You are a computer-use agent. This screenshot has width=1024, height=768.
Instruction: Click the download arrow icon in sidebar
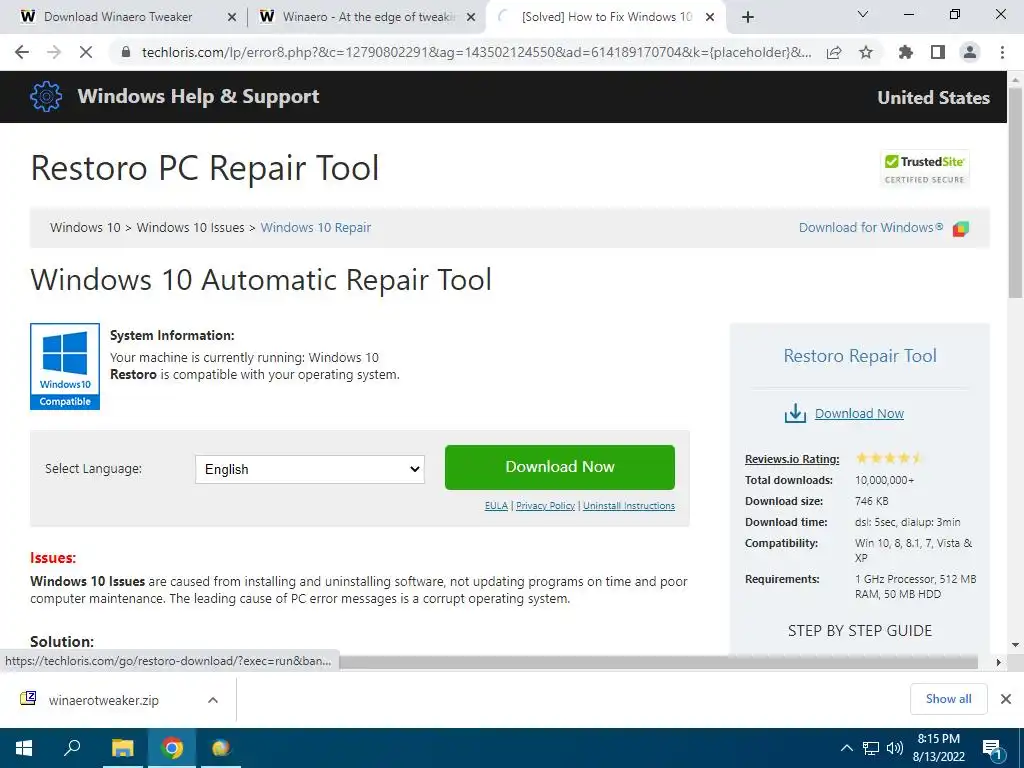click(x=795, y=413)
